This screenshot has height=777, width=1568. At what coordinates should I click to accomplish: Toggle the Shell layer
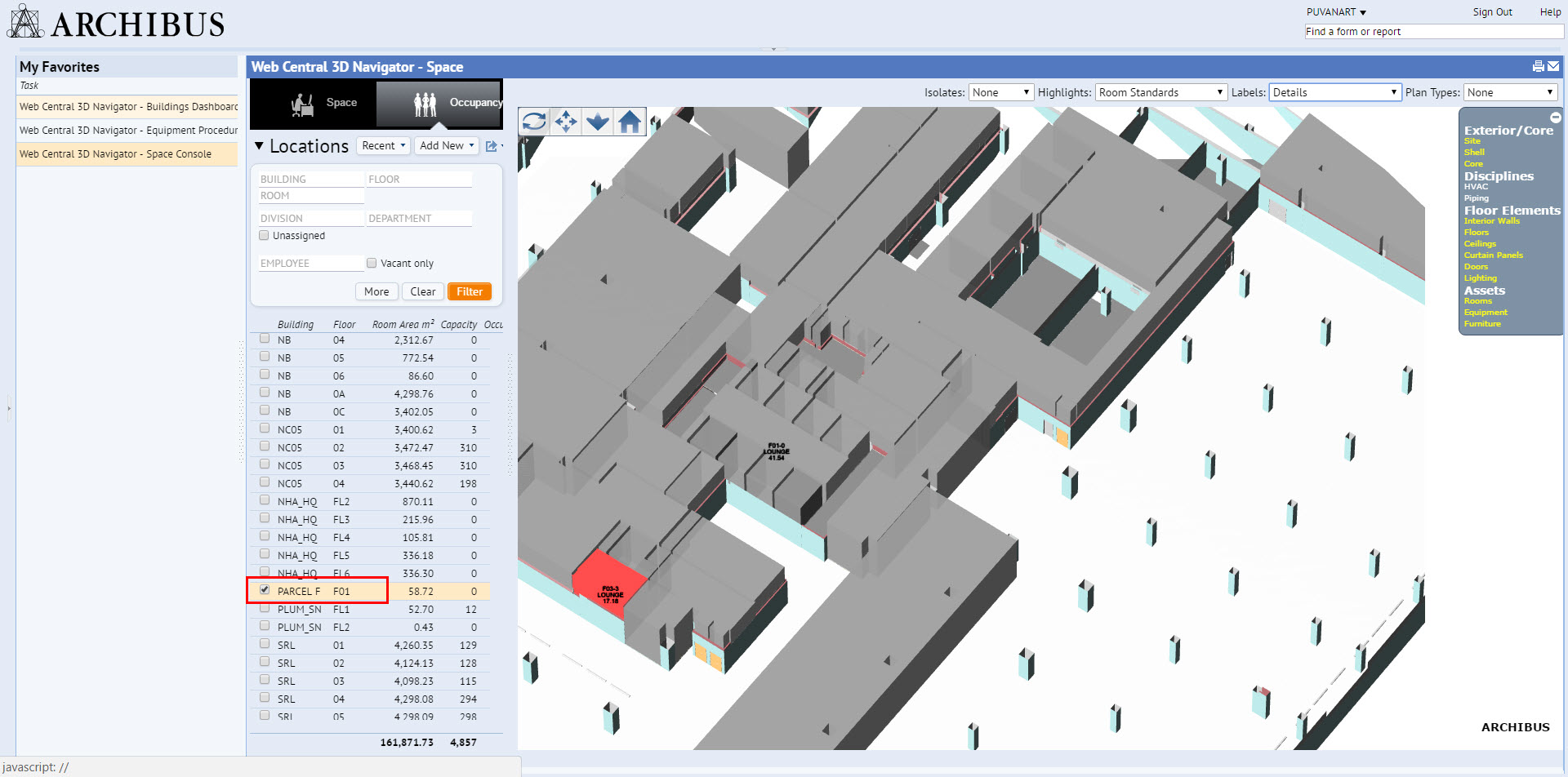coord(1474,153)
